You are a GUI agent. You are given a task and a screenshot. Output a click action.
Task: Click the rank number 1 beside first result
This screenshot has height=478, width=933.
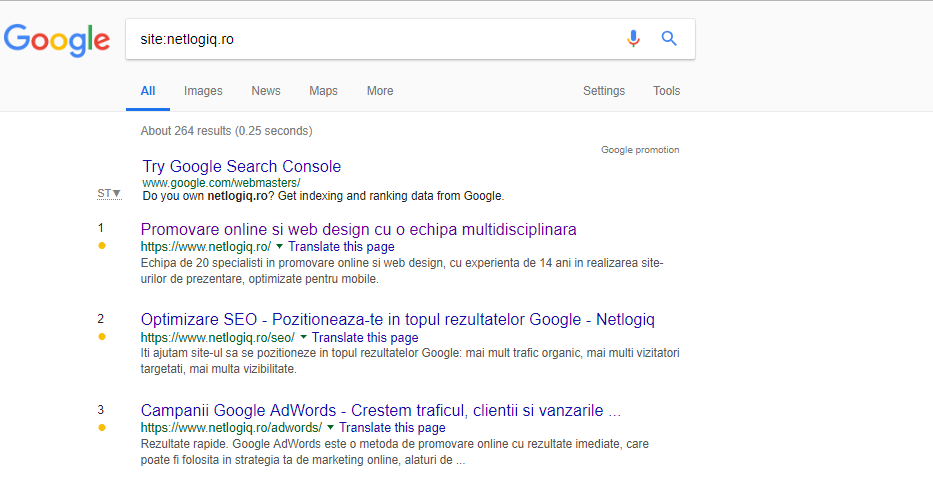pyautogui.click(x=101, y=228)
